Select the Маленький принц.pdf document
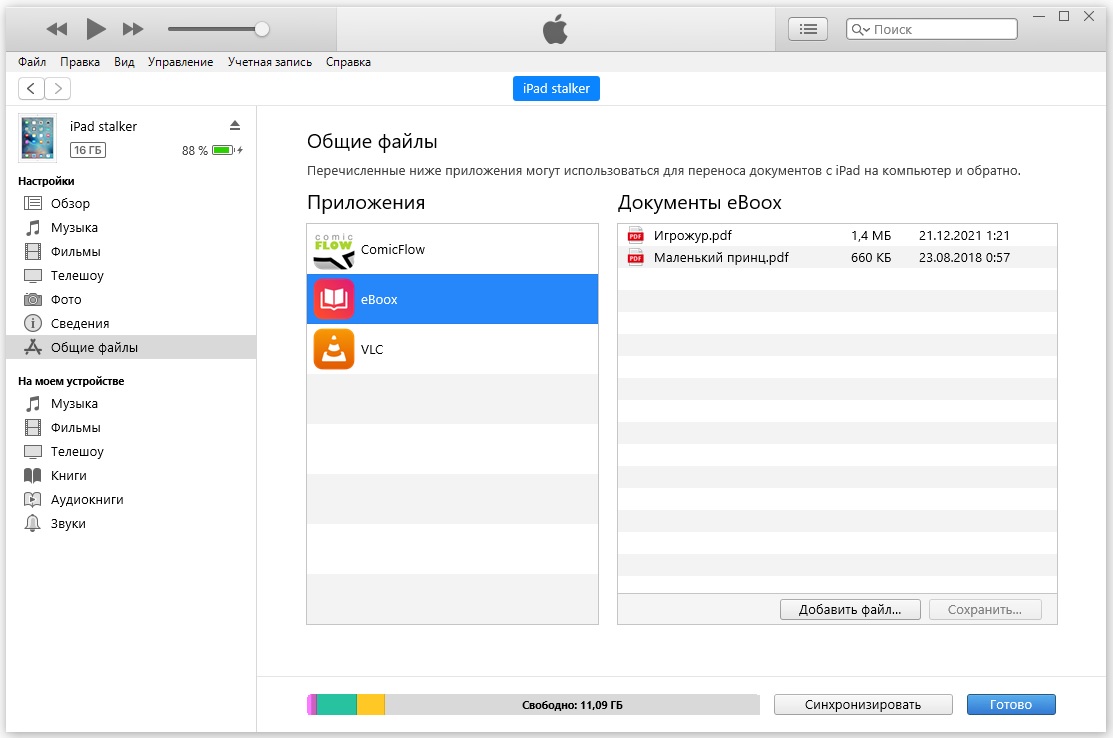Viewport: 1113px width, 738px height. pyautogui.click(x=837, y=258)
